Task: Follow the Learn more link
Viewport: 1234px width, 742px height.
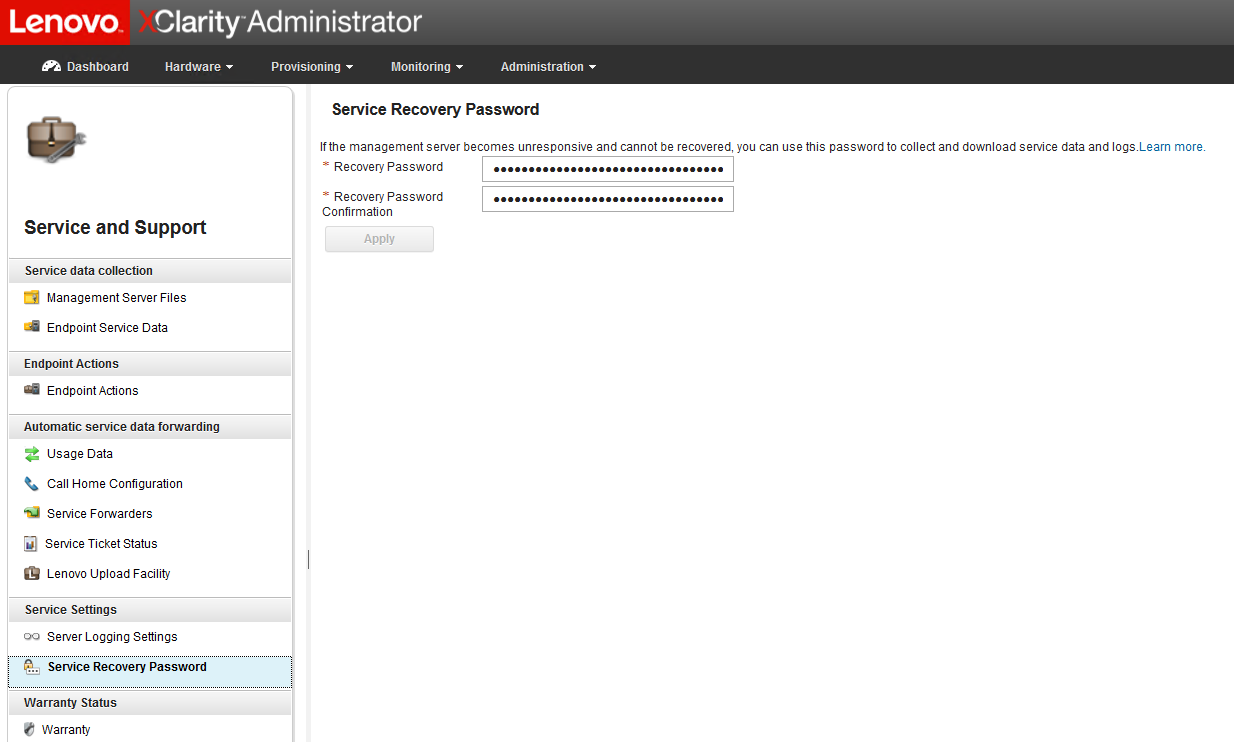Action: (x=1172, y=147)
